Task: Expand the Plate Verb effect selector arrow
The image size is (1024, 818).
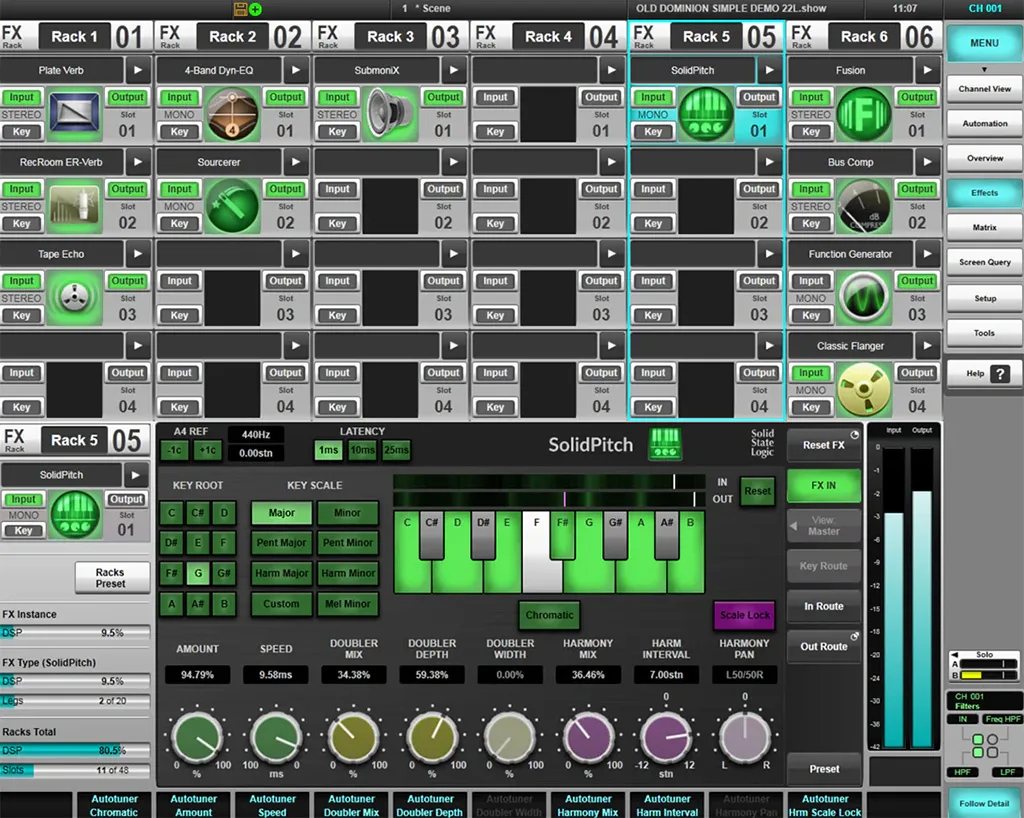Action: (138, 71)
